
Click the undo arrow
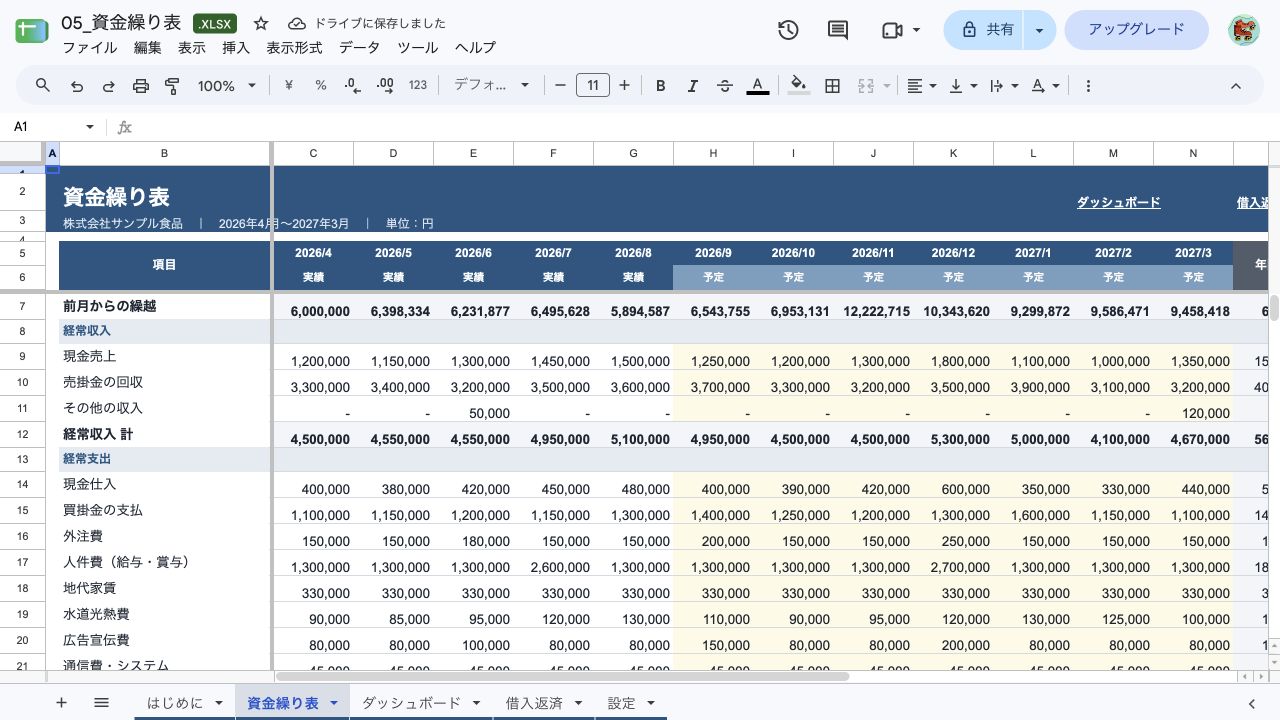77,86
